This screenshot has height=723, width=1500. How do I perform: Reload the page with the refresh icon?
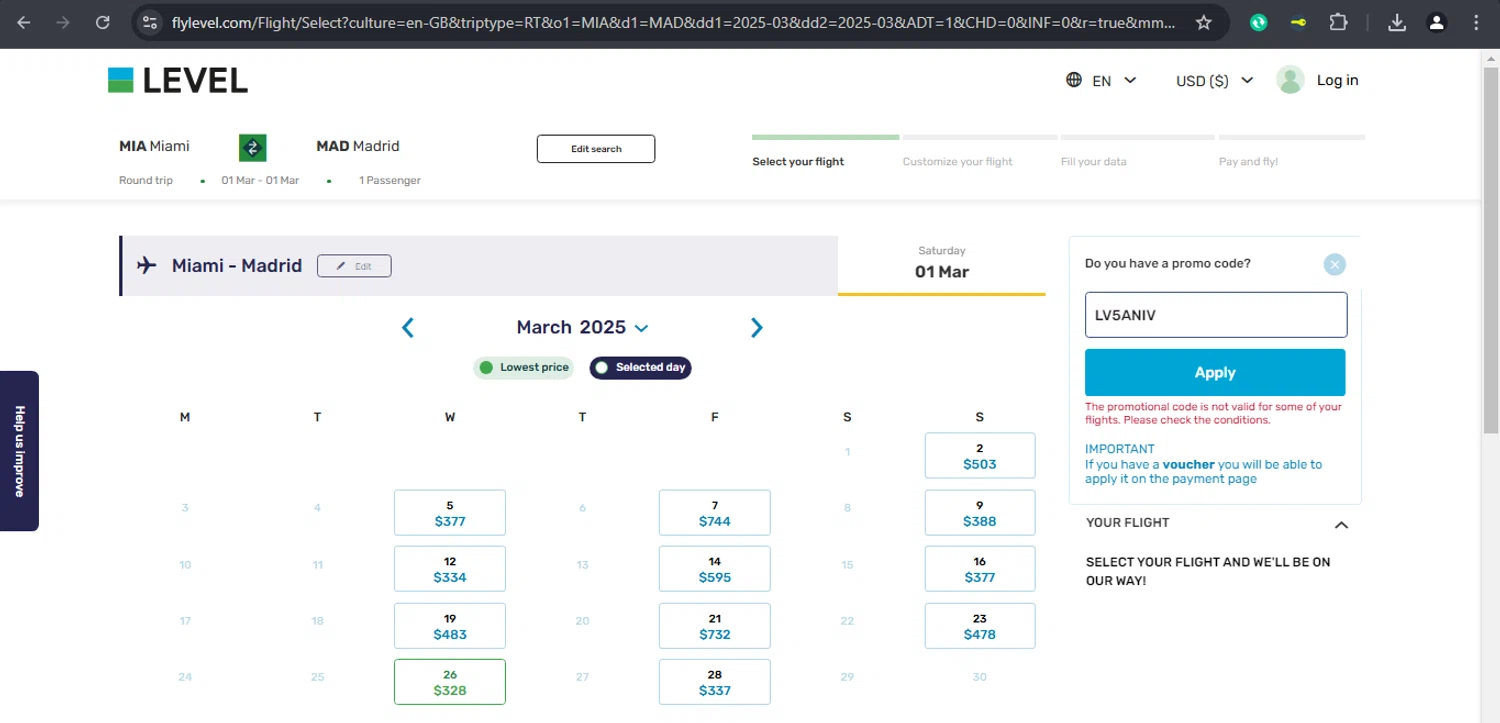[102, 22]
